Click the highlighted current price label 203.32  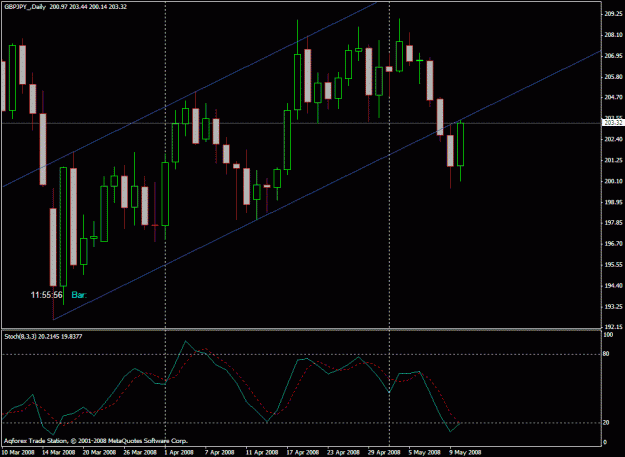(x=613, y=123)
